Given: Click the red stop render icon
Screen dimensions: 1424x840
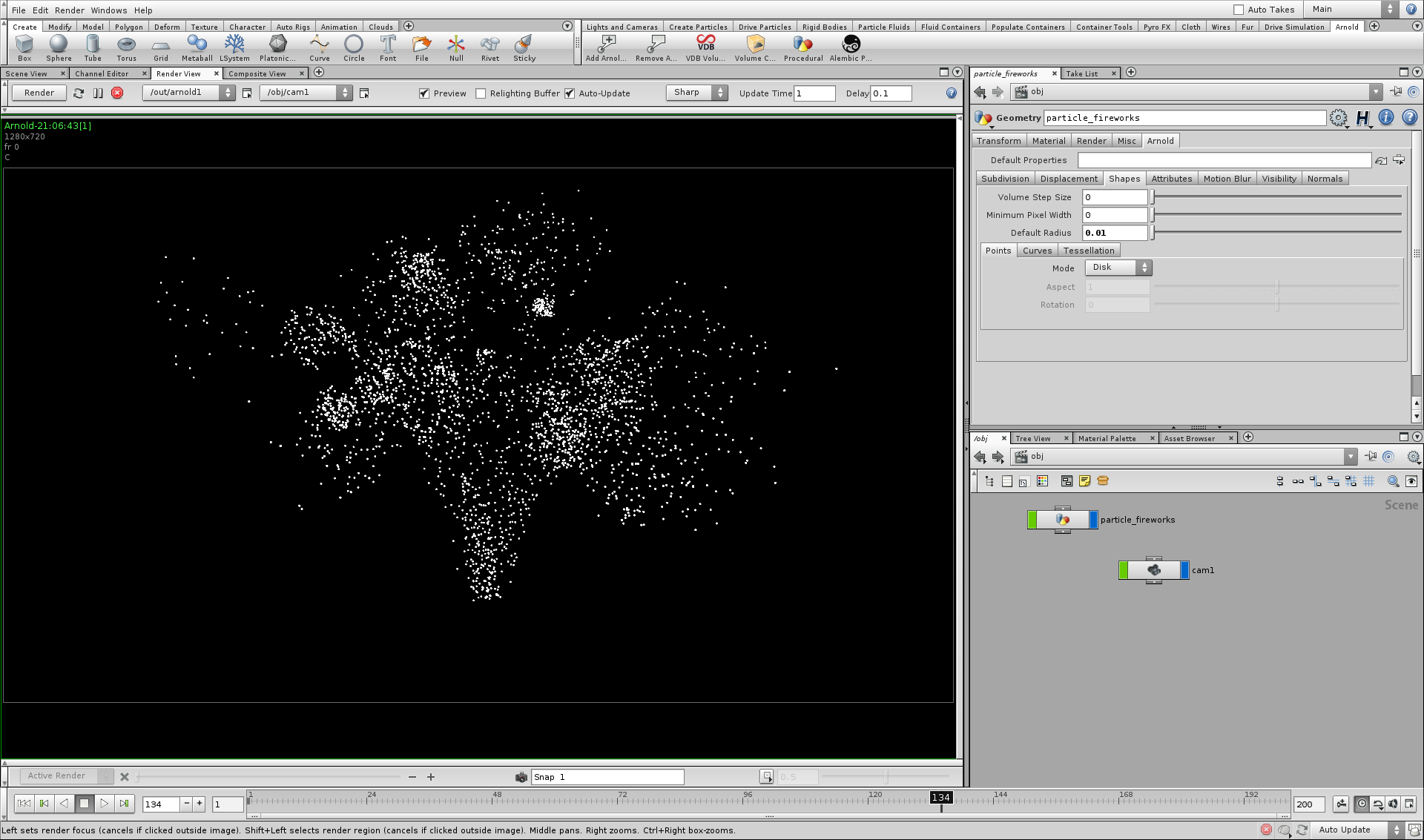Looking at the screenshot, I should pyautogui.click(x=117, y=93).
